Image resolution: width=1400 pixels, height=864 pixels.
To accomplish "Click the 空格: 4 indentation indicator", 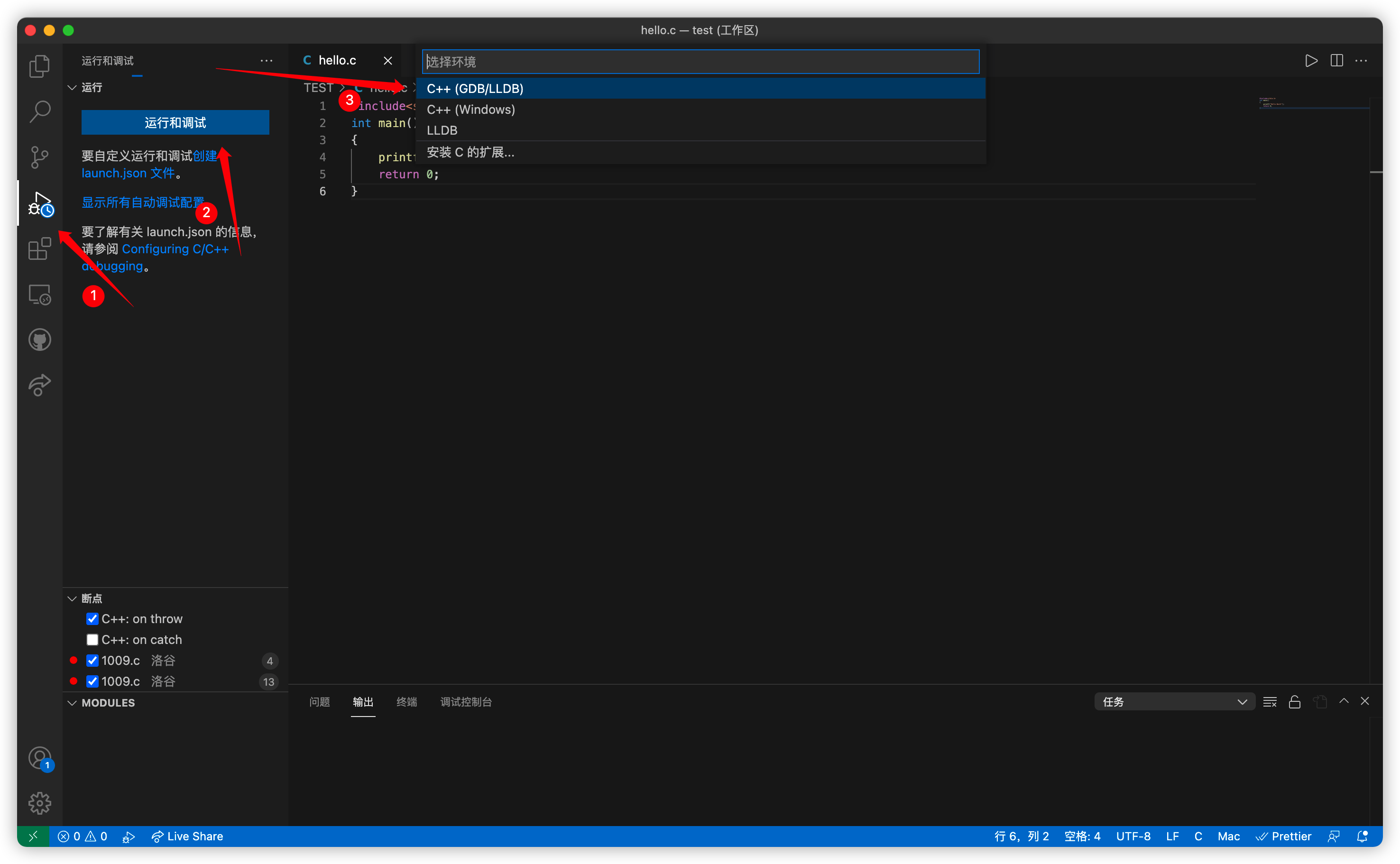I will 1082,836.
